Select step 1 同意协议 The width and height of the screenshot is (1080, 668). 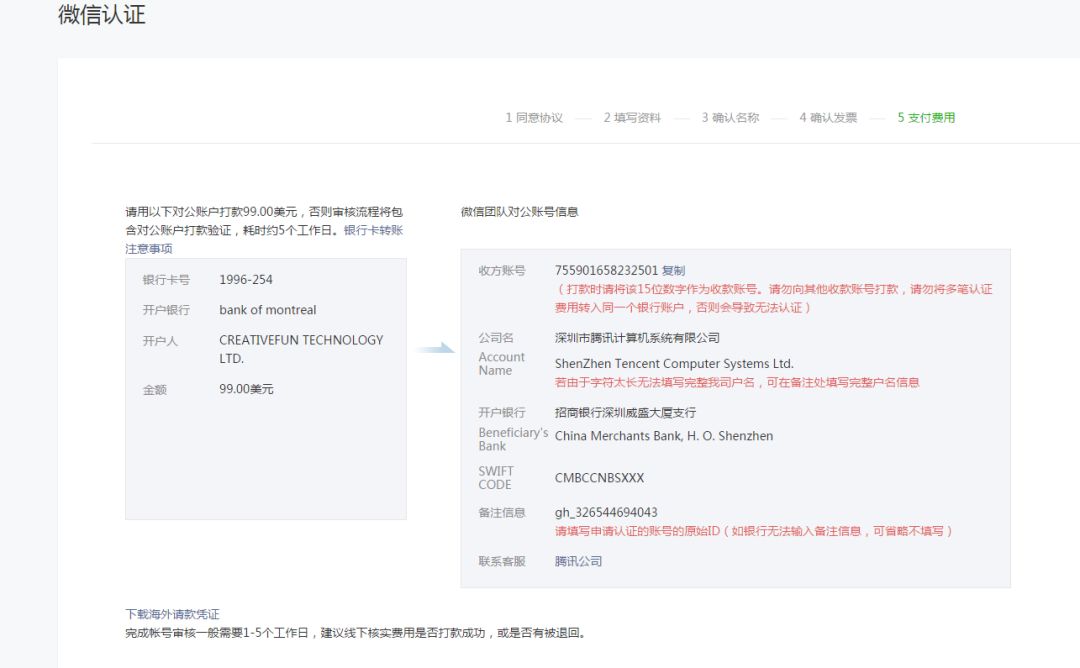[534, 118]
